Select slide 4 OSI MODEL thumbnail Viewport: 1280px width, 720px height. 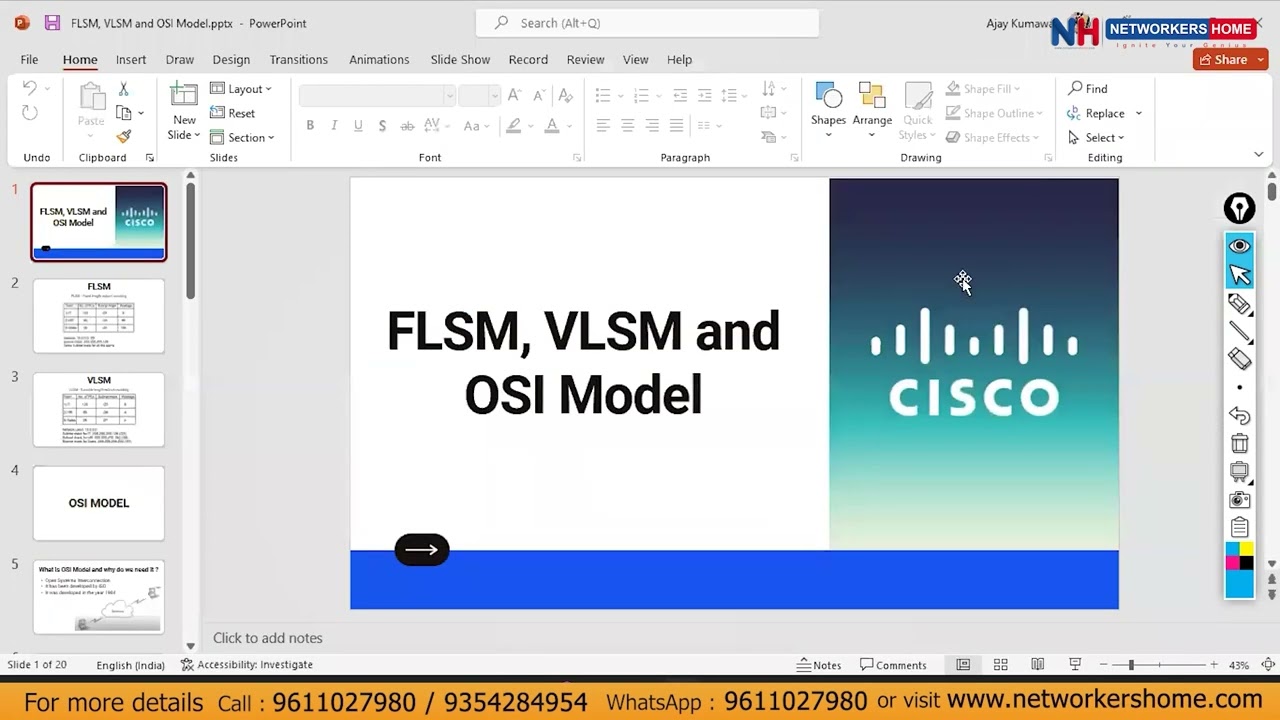(99, 503)
